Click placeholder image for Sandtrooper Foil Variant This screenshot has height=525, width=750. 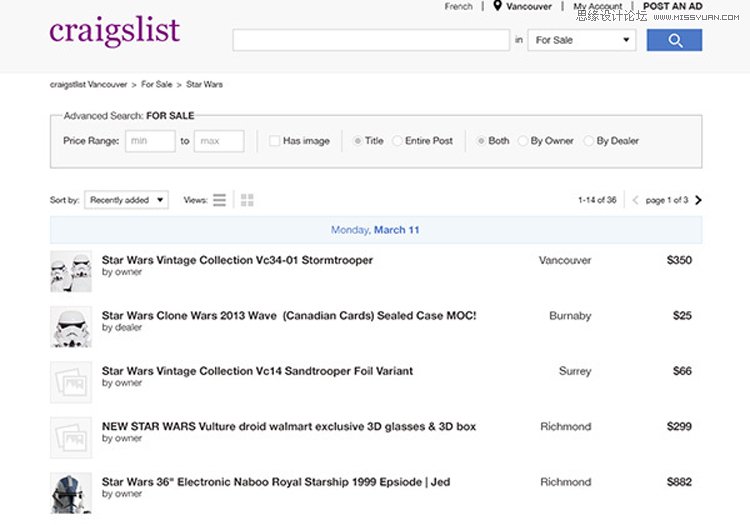tap(71, 382)
